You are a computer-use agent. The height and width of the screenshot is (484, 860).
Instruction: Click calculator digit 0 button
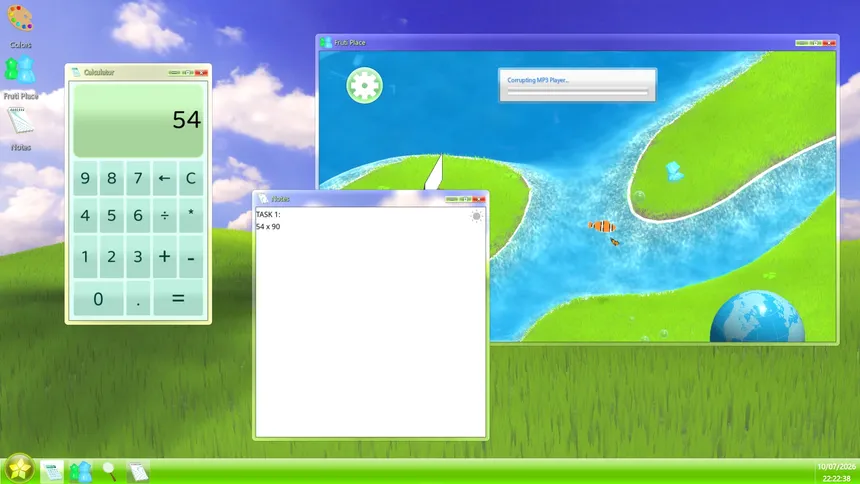pos(98,299)
